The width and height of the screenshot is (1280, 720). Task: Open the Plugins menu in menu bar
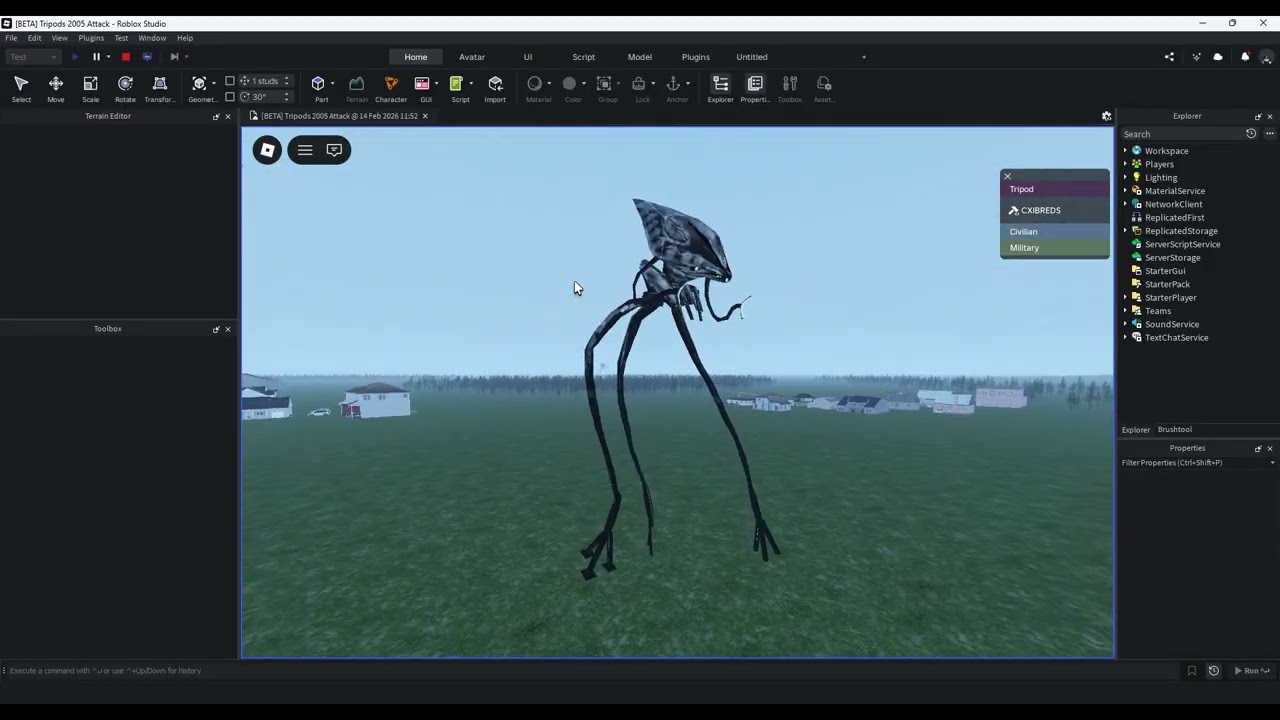[91, 38]
